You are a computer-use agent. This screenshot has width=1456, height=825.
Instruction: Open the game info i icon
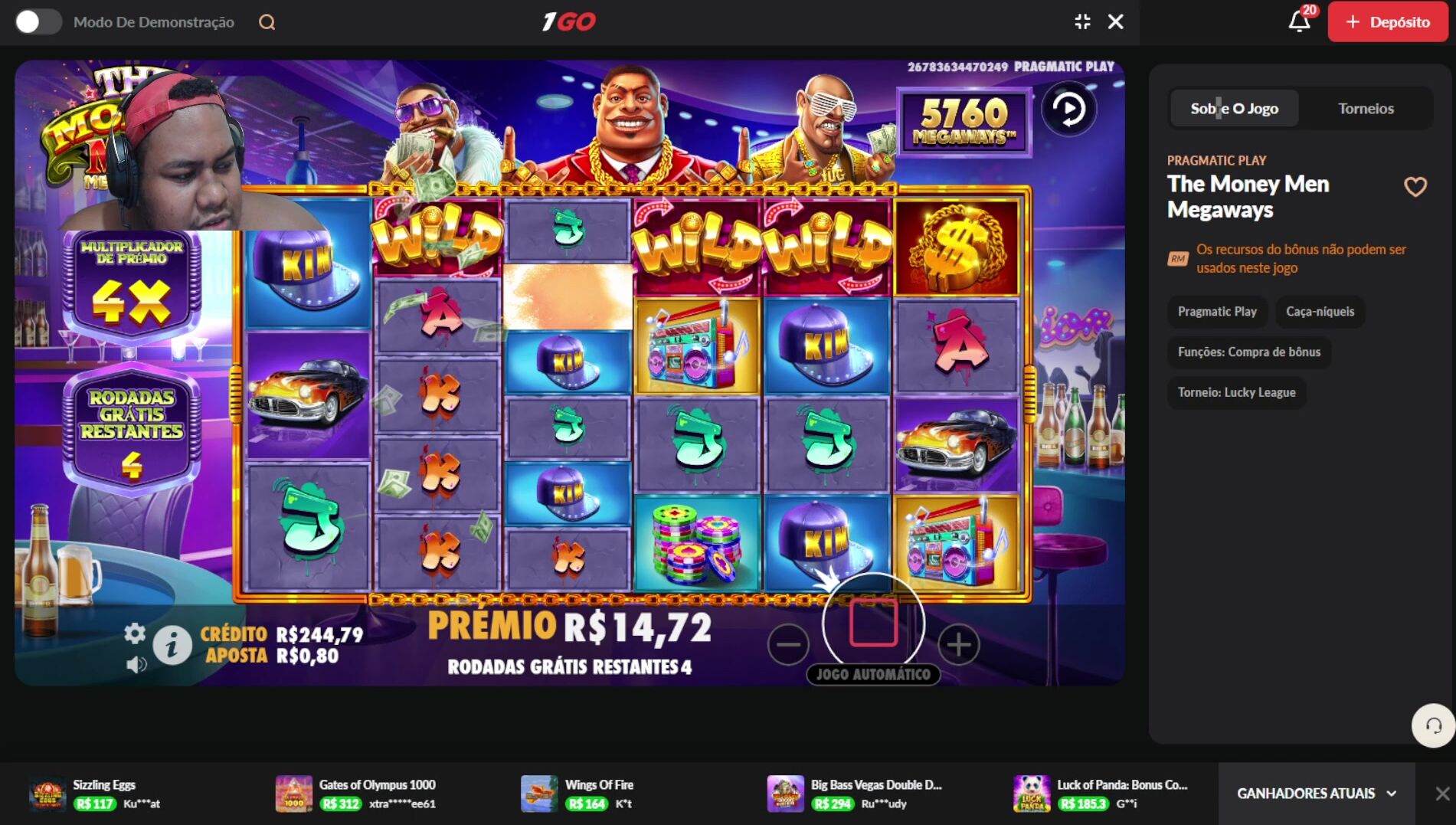172,645
